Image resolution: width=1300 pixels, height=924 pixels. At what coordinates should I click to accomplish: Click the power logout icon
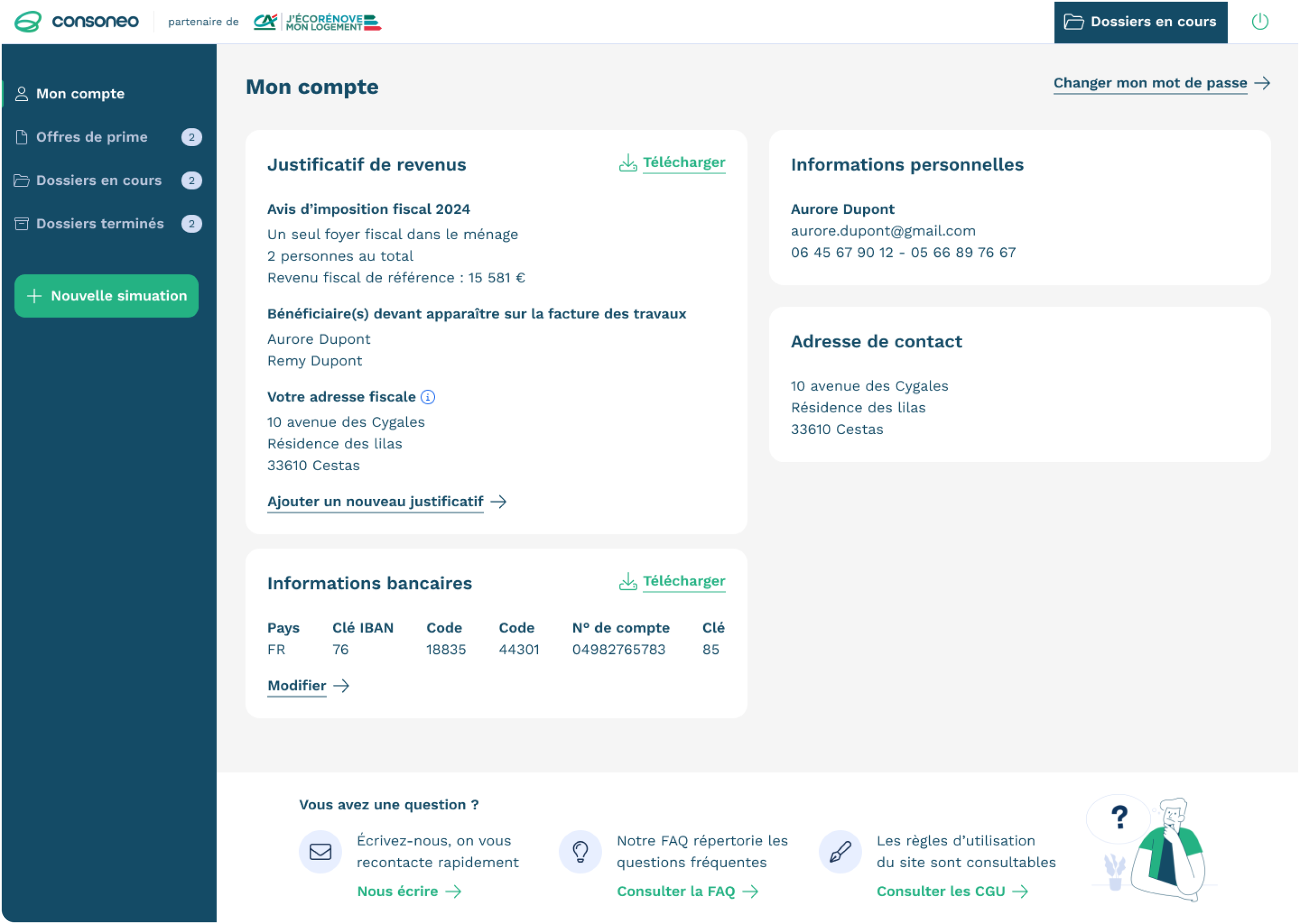pyautogui.click(x=1259, y=22)
